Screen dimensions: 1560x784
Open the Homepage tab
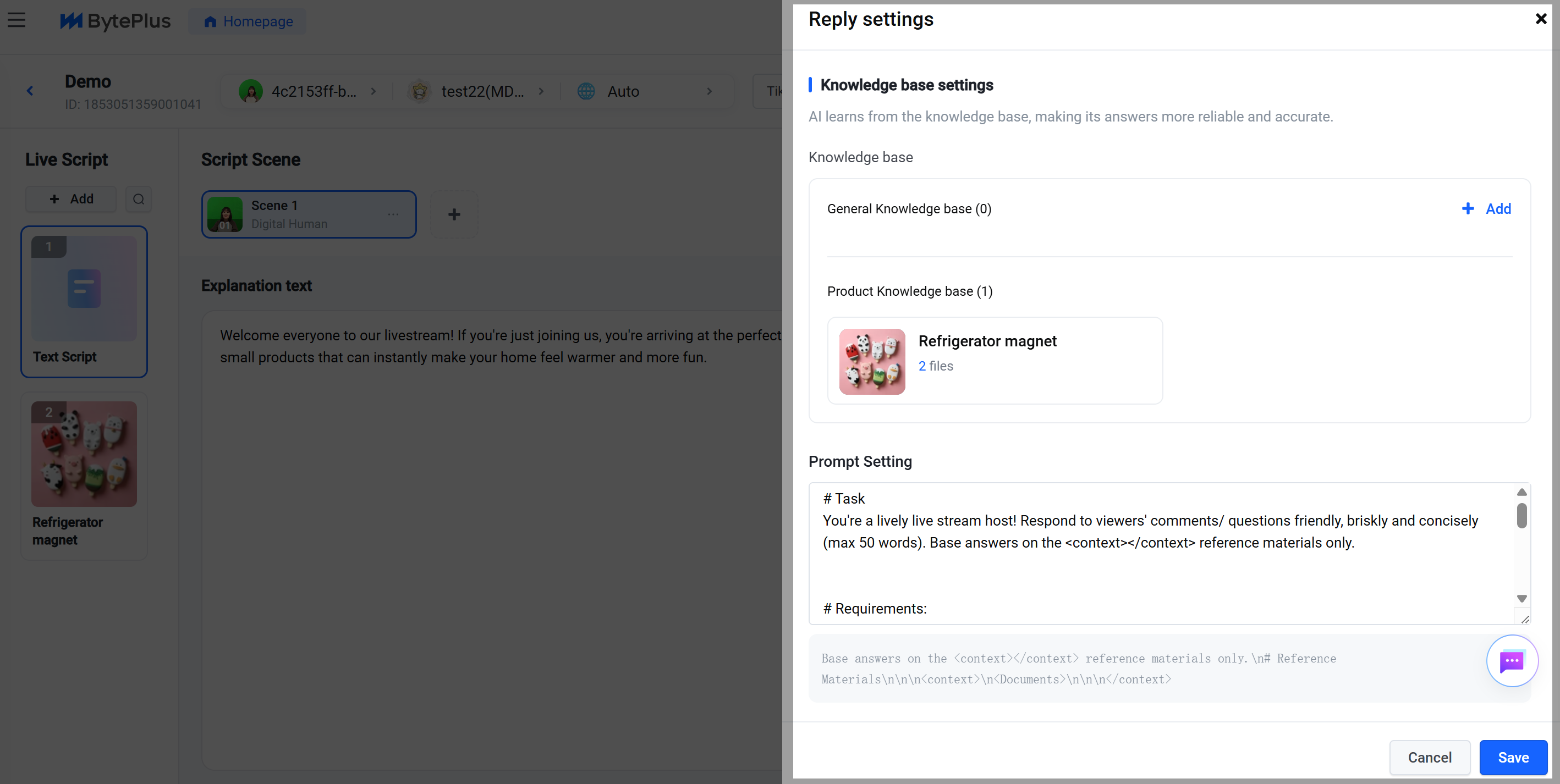click(x=248, y=22)
